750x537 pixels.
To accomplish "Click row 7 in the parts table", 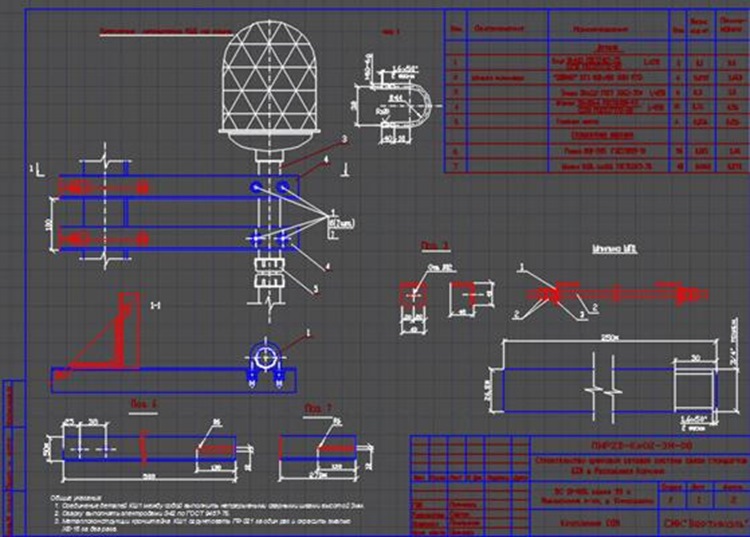I will [x=597, y=166].
